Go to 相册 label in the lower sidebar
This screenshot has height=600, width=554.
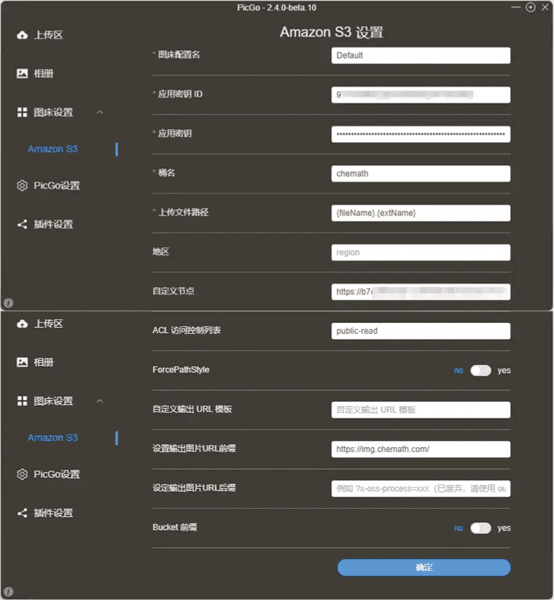coord(44,362)
